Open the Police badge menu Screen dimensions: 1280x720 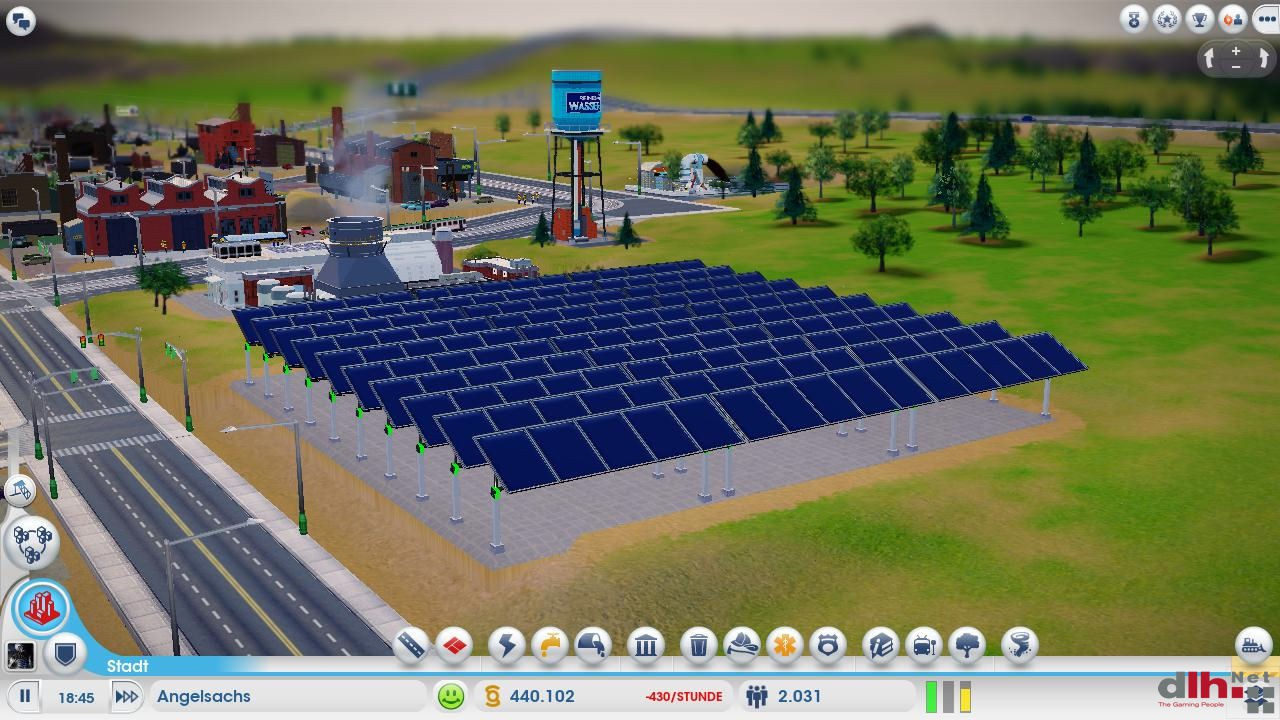(x=828, y=646)
